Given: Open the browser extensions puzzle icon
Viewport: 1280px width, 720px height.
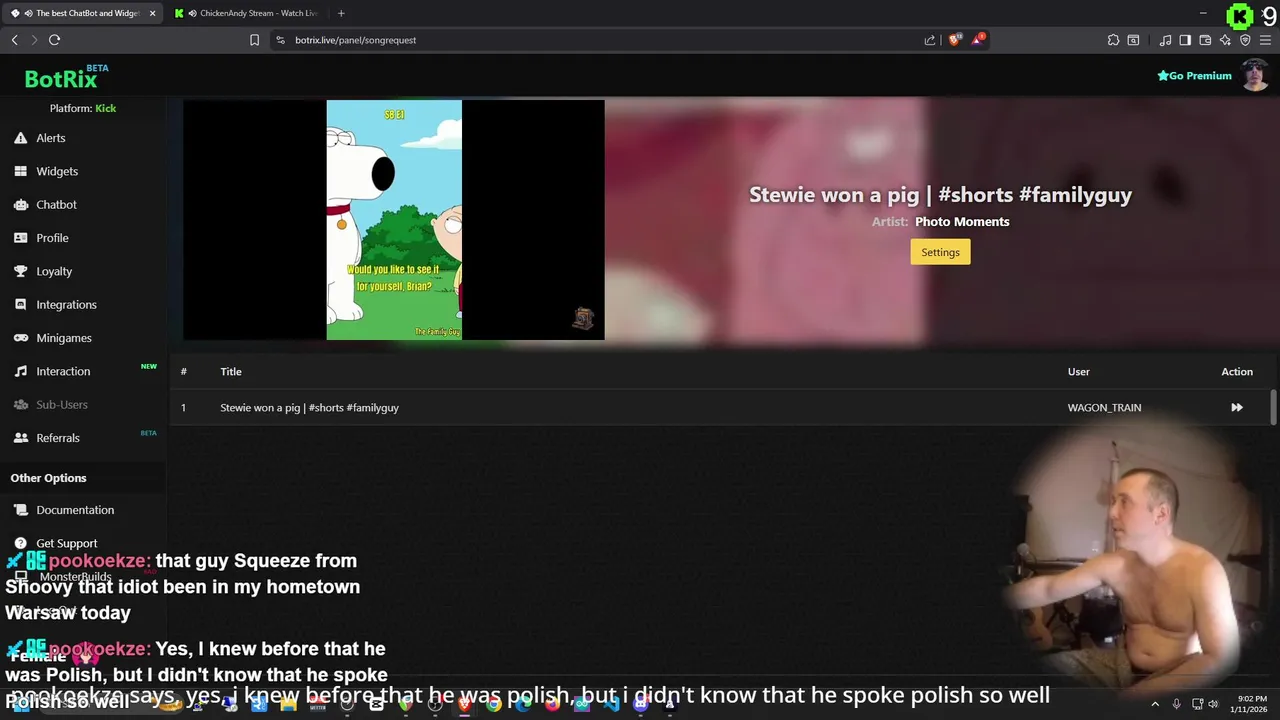Looking at the screenshot, I should (1113, 40).
